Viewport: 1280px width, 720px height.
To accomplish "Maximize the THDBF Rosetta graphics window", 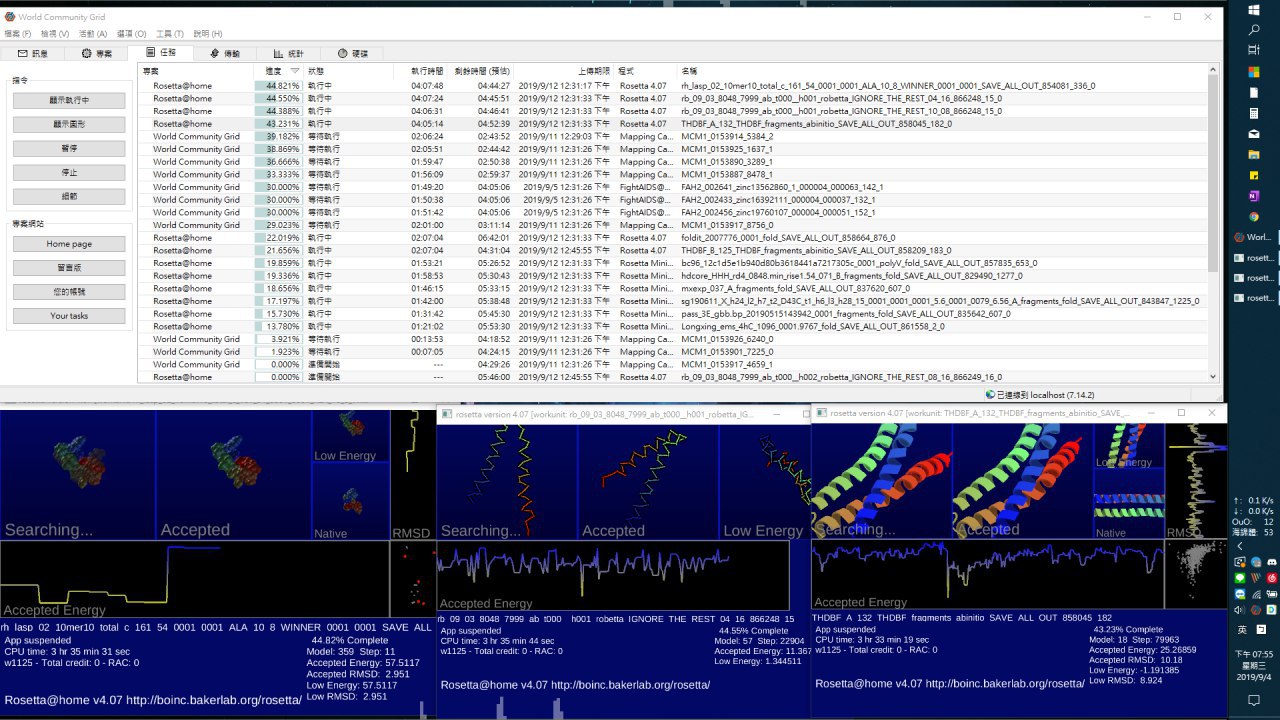I will pyautogui.click(x=1180, y=412).
